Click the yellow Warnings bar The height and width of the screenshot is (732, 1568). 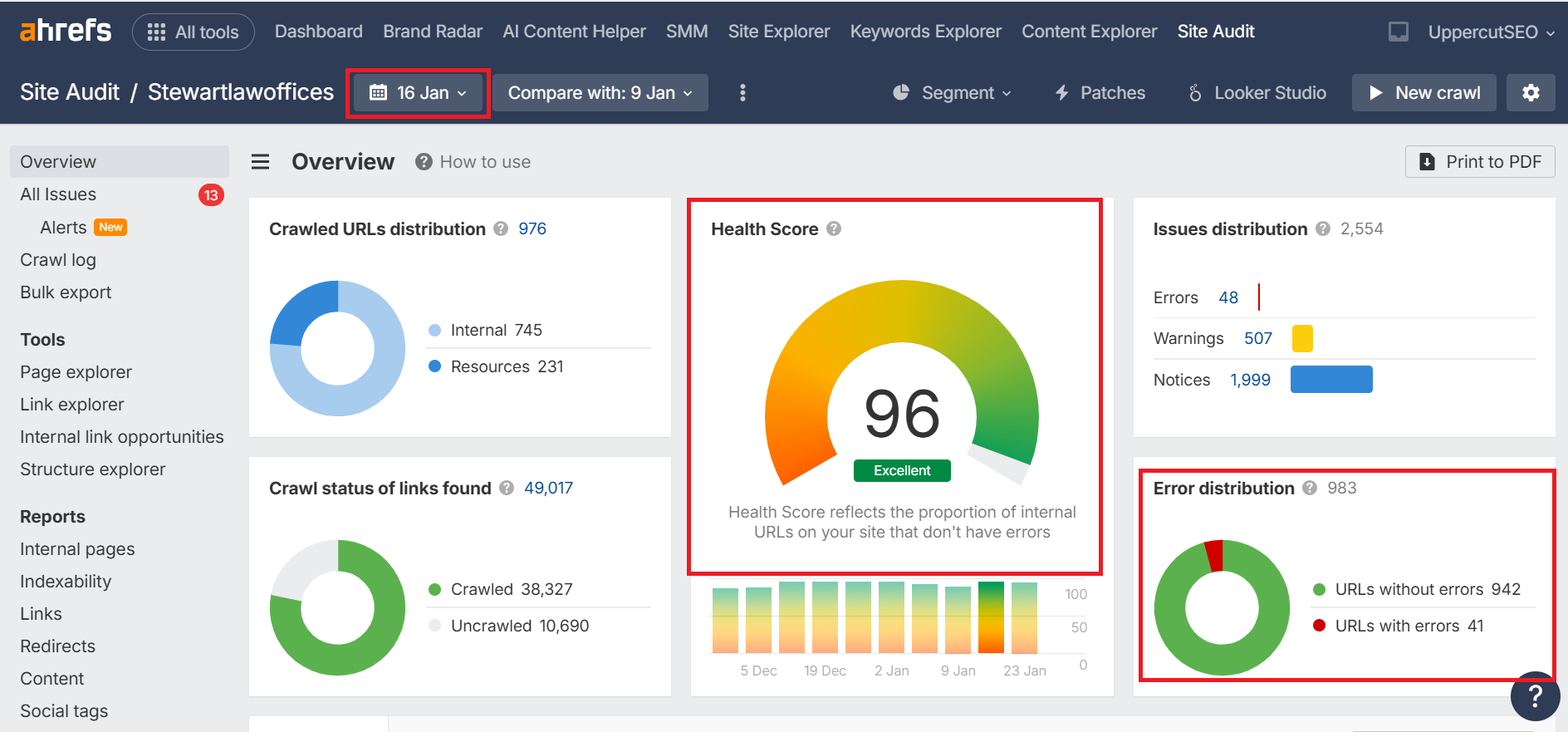[1302, 338]
